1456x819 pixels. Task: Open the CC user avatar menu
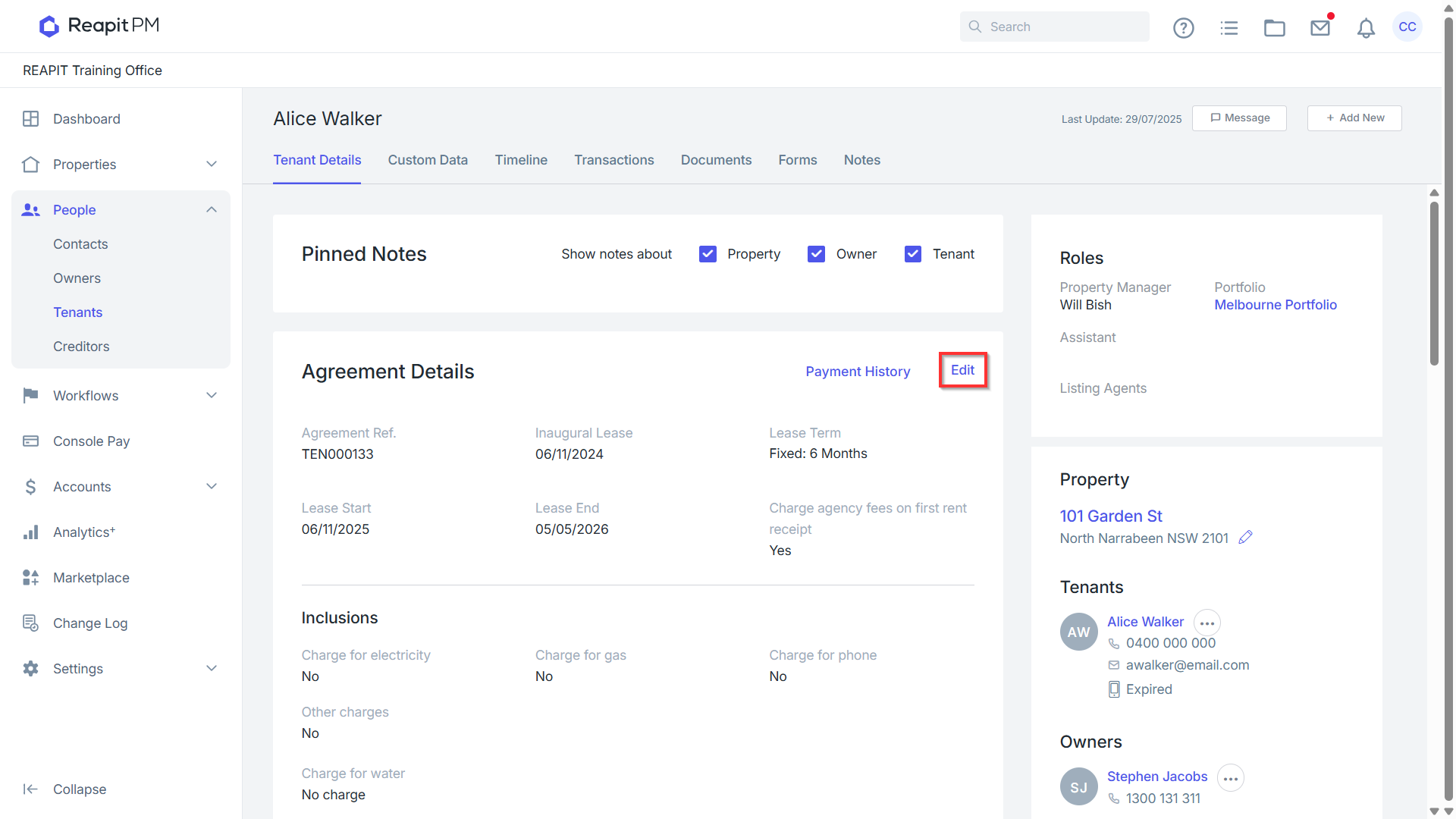point(1407,27)
